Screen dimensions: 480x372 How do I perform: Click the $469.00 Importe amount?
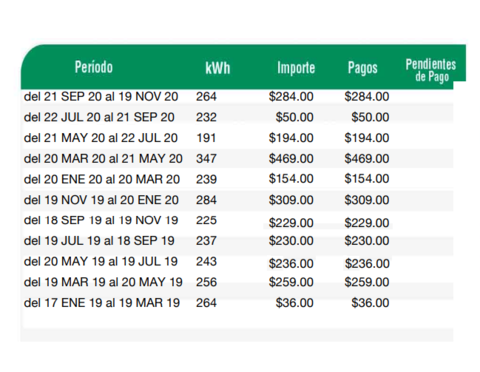(x=291, y=159)
